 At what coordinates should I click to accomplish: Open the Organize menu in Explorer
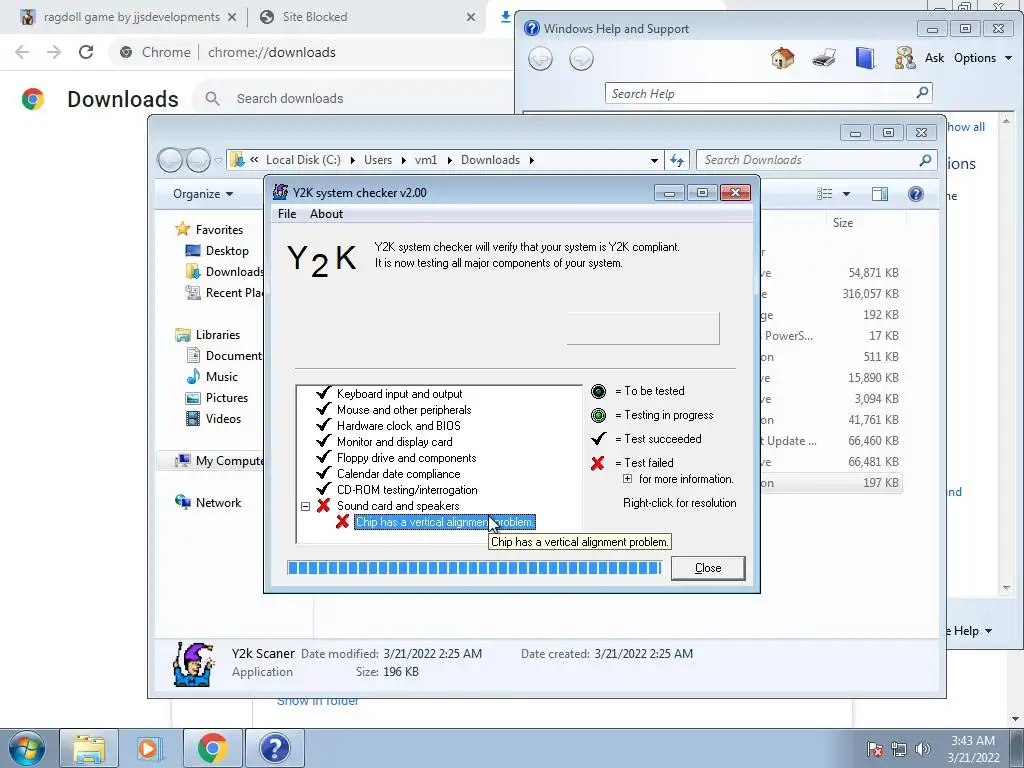coord(202,194)
